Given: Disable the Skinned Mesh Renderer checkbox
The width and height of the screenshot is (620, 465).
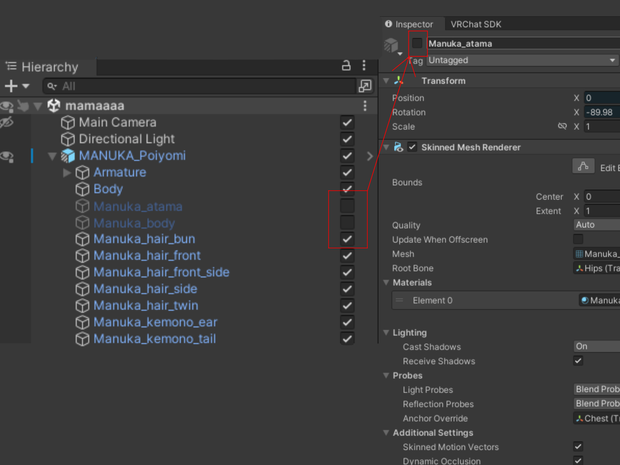Looking at the screenshot, I should [x=412, y=147].
